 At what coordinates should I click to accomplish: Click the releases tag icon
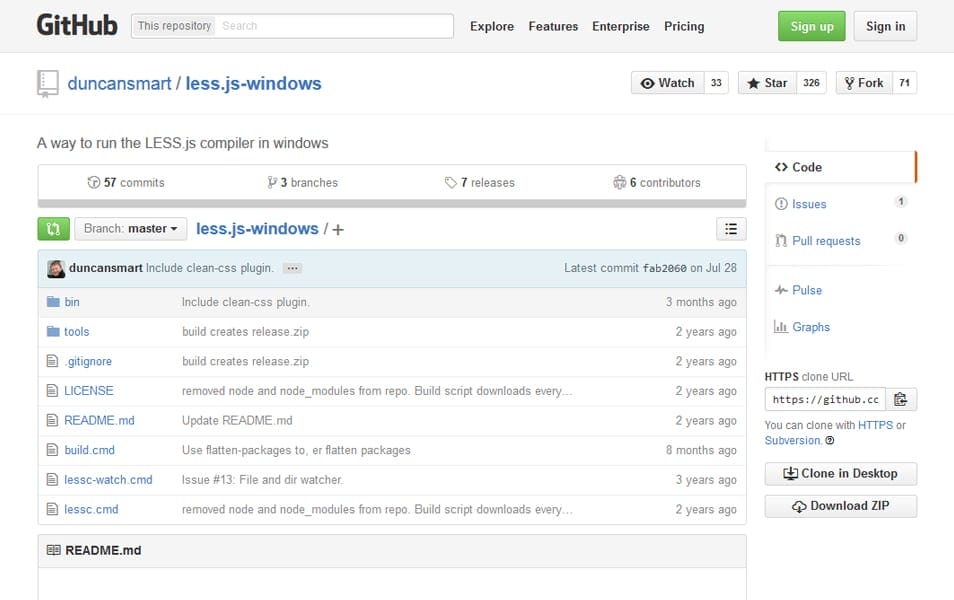click(x=450, y=183)
